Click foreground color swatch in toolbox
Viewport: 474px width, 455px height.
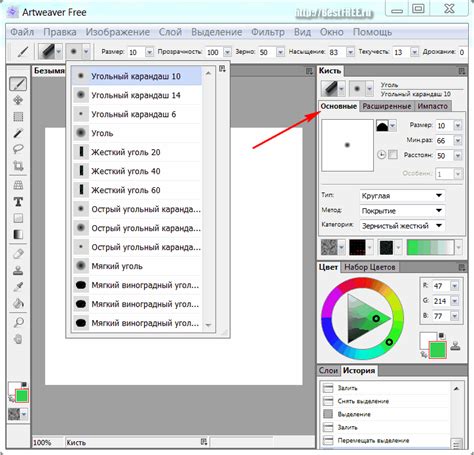22,396
